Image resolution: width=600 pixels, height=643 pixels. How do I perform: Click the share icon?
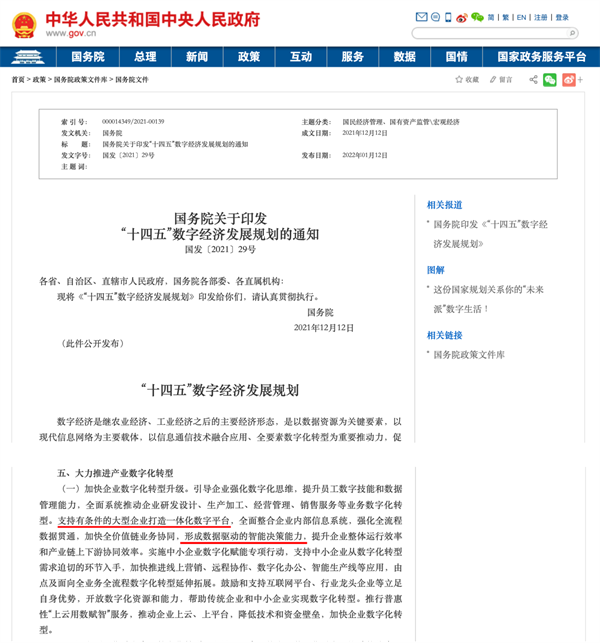533,79
